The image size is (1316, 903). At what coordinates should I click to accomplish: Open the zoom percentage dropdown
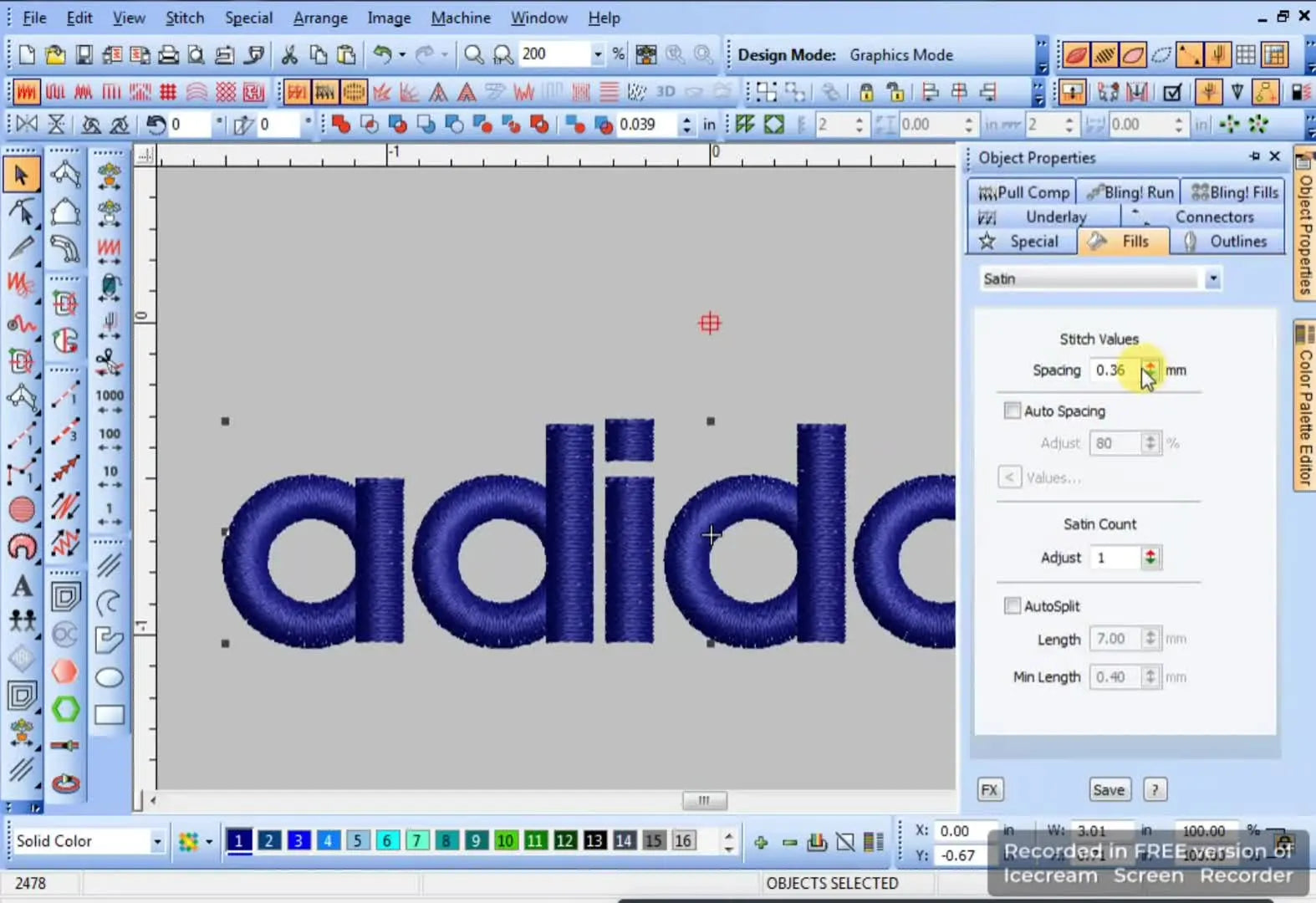(x=597, y=55)
